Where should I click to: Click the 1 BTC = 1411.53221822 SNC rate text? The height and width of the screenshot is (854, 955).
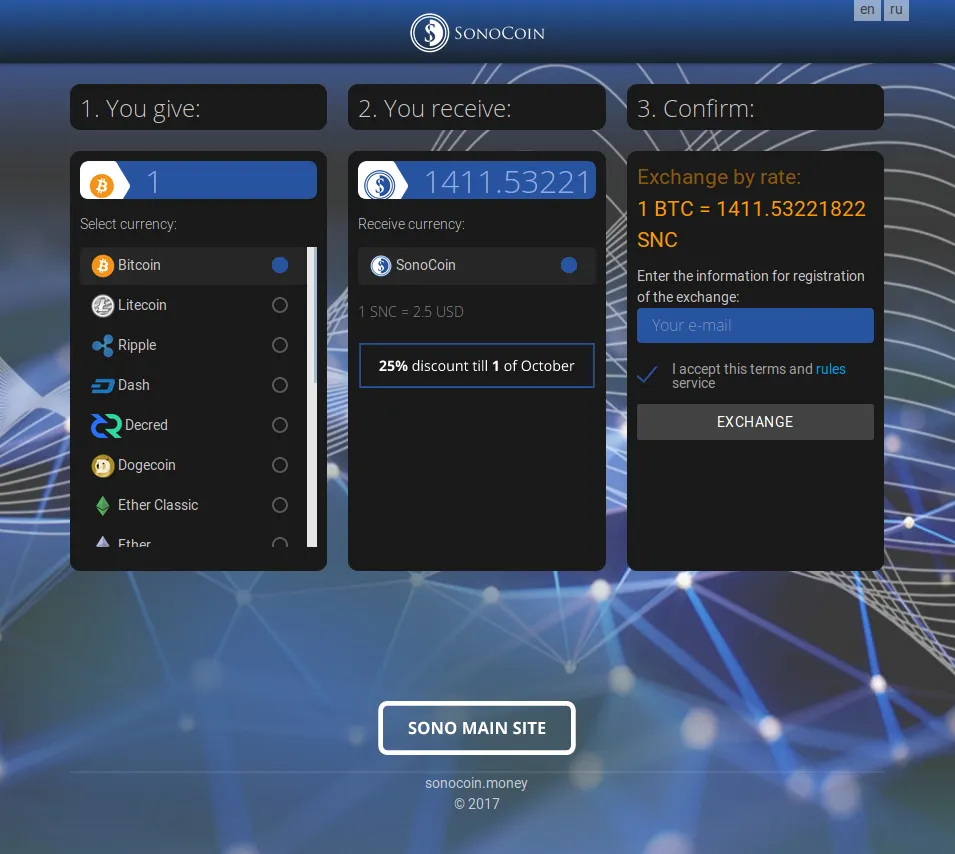tap(751, 224)
